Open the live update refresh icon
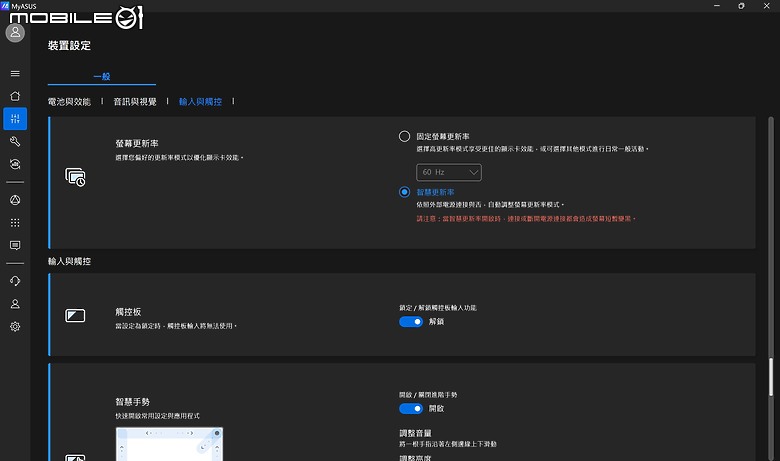This screenshot has height=461, width=780. point(15,164)
